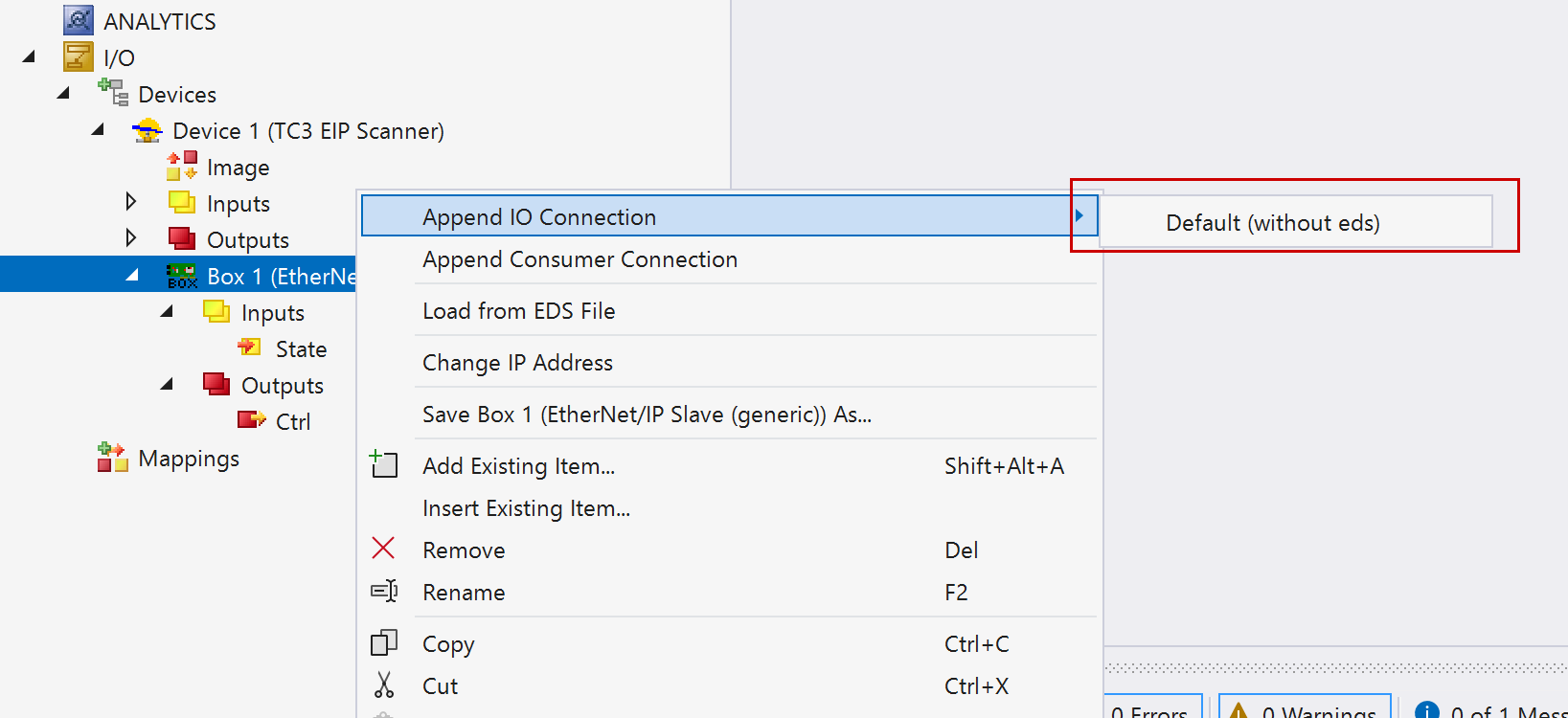Click the I/O node icon
Screen dimensions: 1568x718
point(79,57)
